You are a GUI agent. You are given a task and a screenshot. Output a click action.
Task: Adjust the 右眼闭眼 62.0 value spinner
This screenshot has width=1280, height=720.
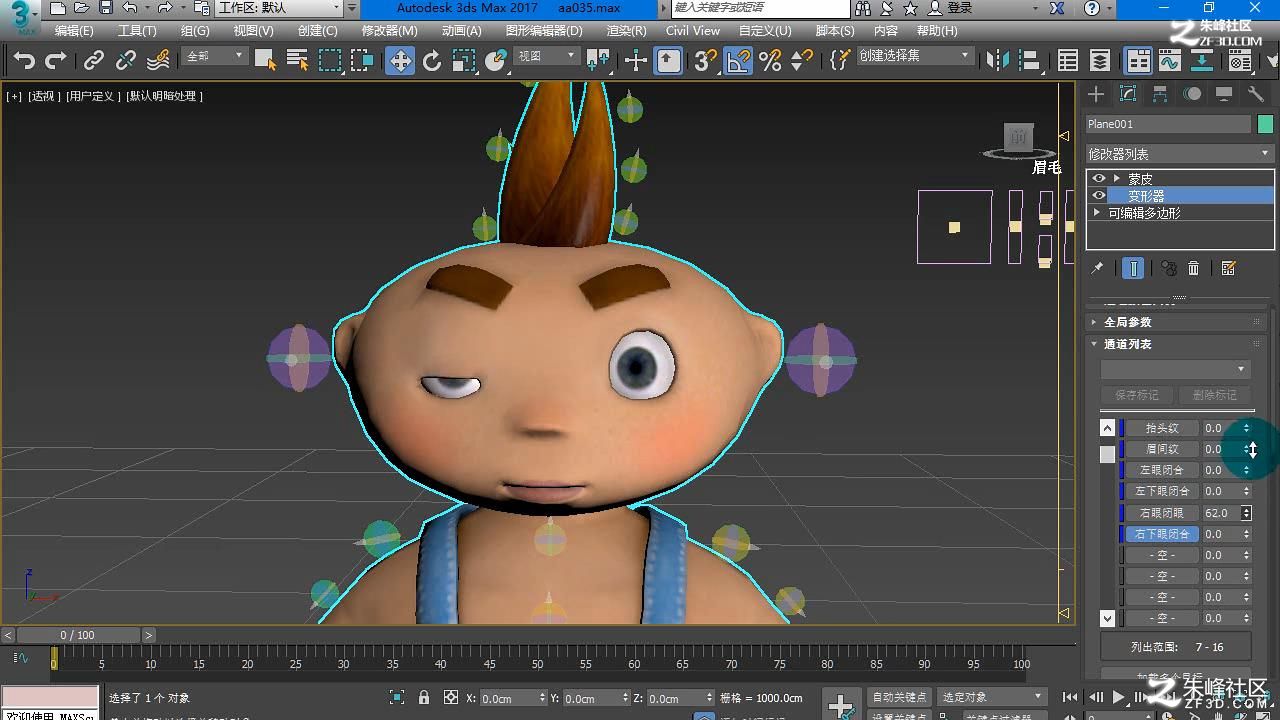1246,513
